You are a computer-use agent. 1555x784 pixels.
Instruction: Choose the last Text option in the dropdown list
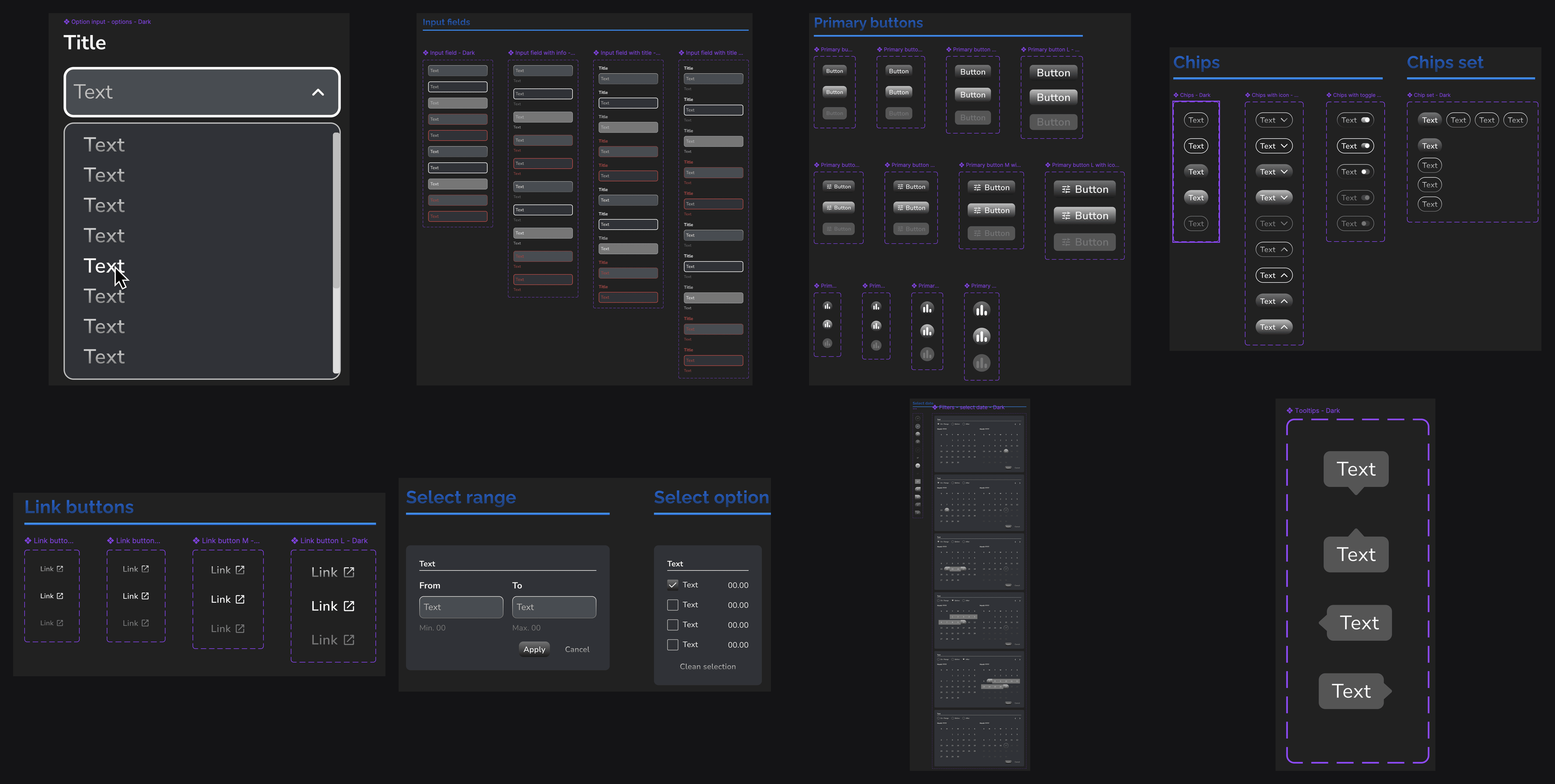click(x=104, y=357)
